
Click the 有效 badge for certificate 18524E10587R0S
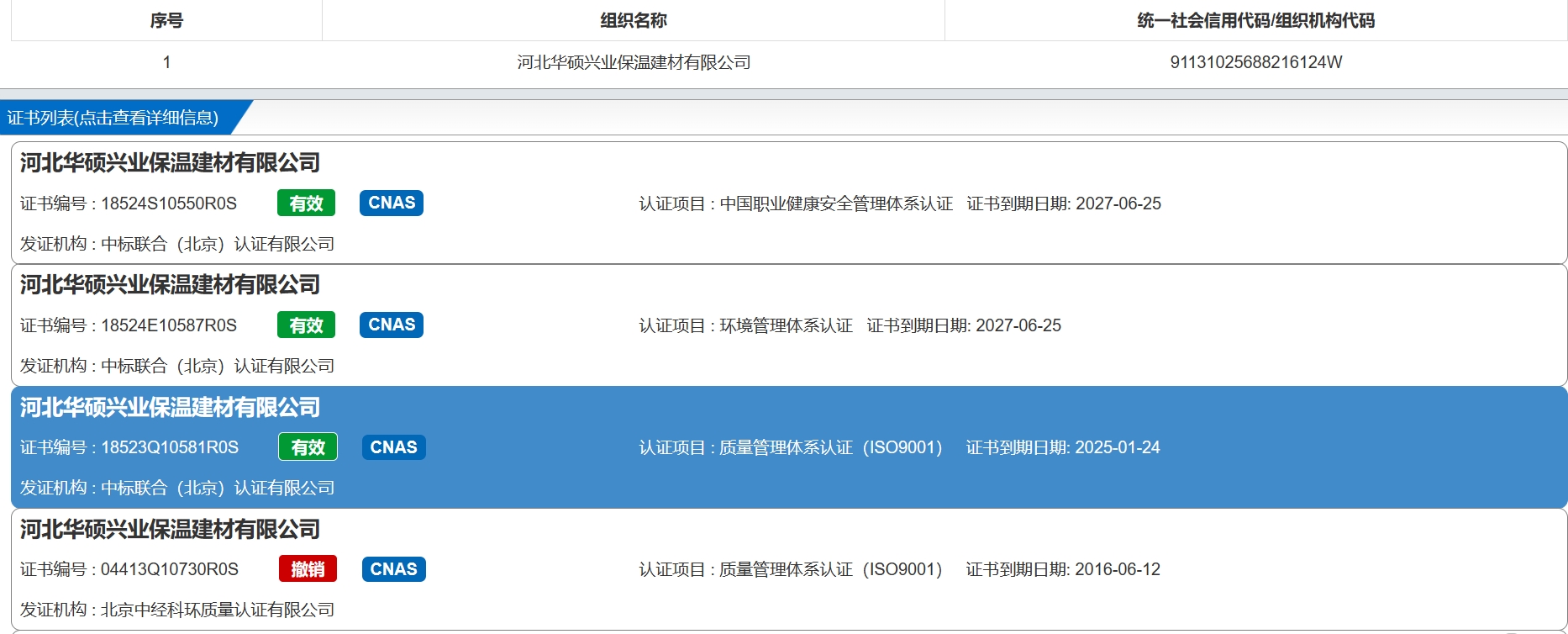(x=306, y=325)
